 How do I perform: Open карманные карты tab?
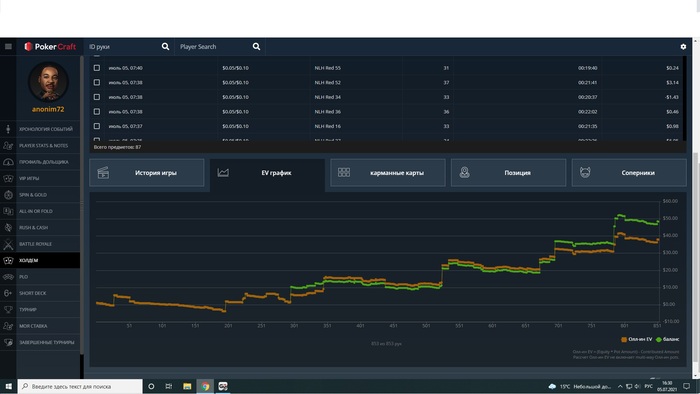click(388, 173)
